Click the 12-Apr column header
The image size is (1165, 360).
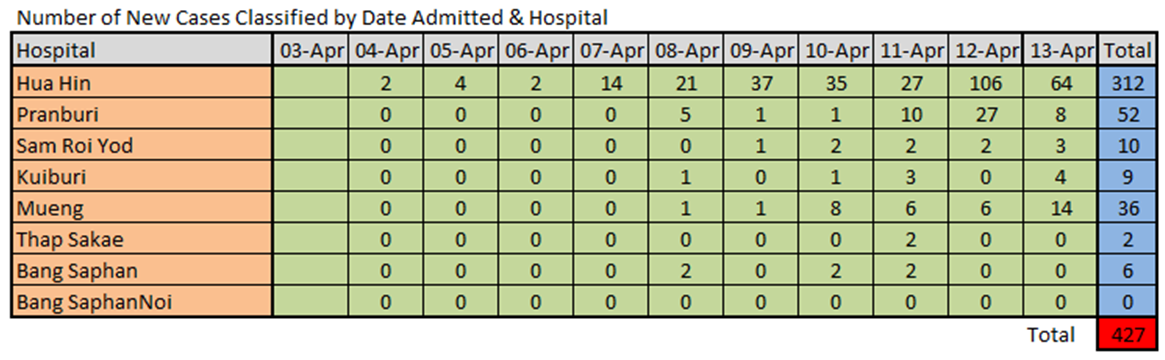pyautogui.click(x=984, y=51)
